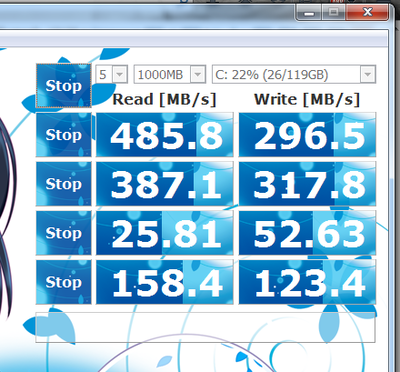
Task: Minimize the benchmark window
Action: pyautogui.click(x=309, y=13)
